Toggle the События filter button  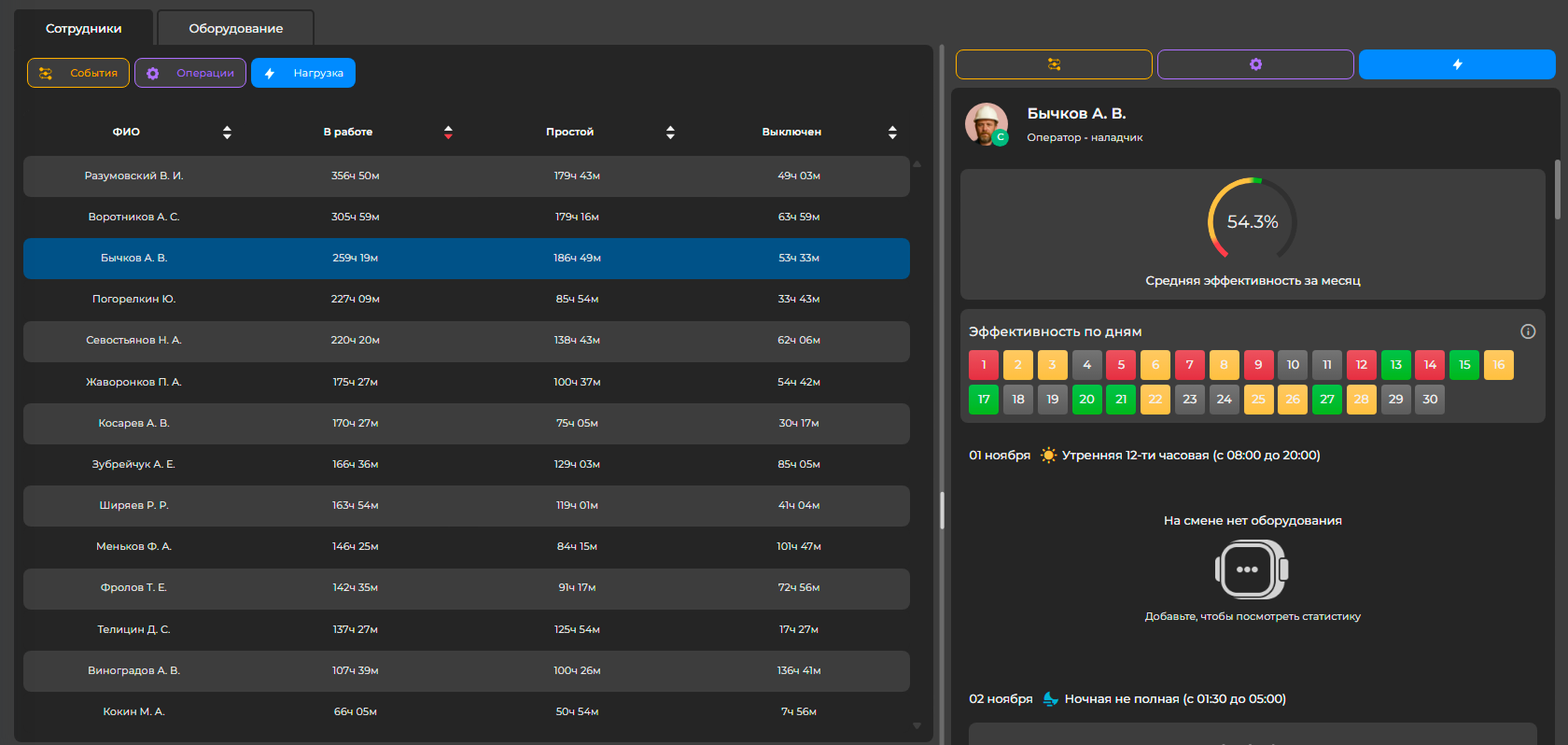coord(78,73)
